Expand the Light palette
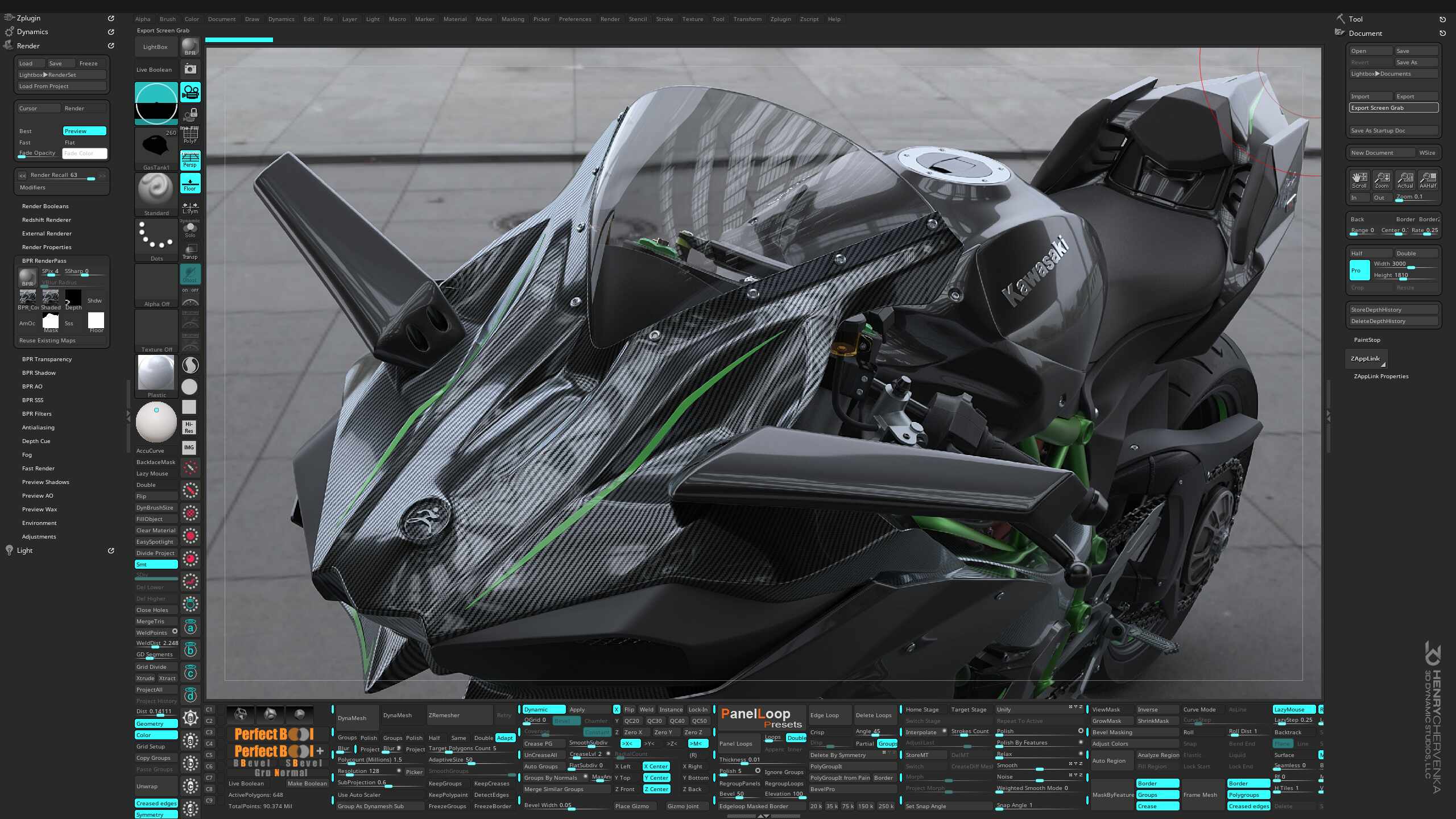The height and width of the screenshot is (819, 1456). click(24, 550)
